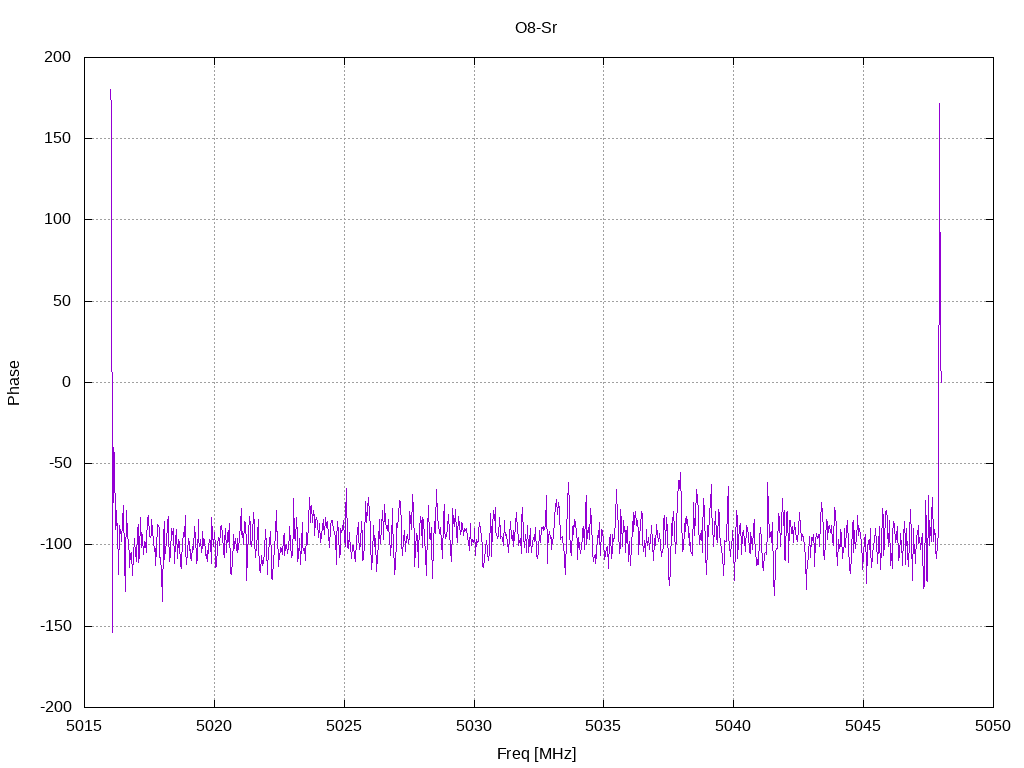Click y-axis tick label 0
1024x768 pixels.
(67, 382)
